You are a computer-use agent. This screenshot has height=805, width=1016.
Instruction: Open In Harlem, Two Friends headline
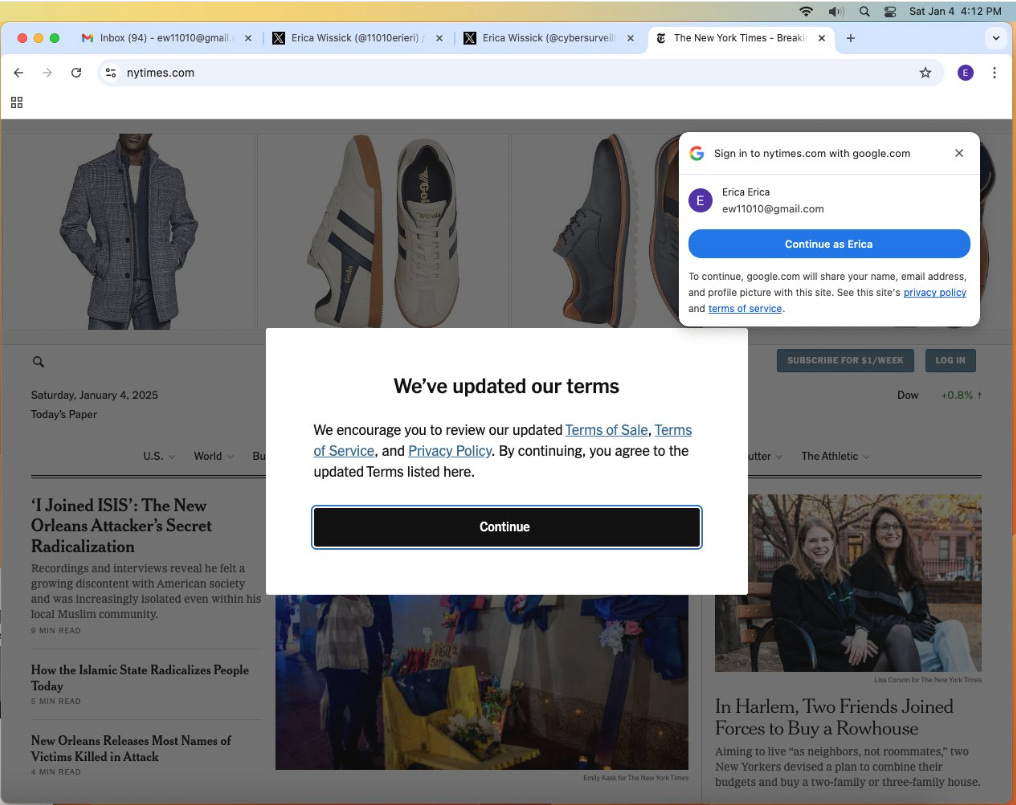[x=834, y=717]
